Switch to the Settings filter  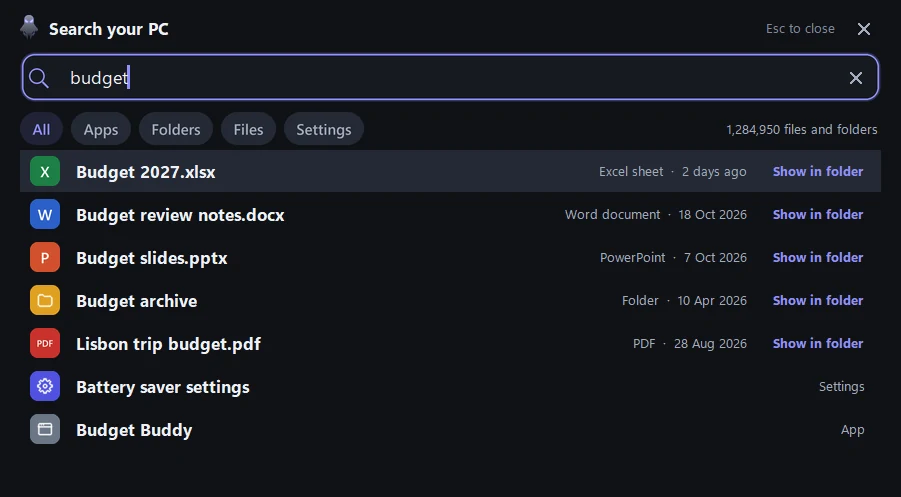point(324,129)
